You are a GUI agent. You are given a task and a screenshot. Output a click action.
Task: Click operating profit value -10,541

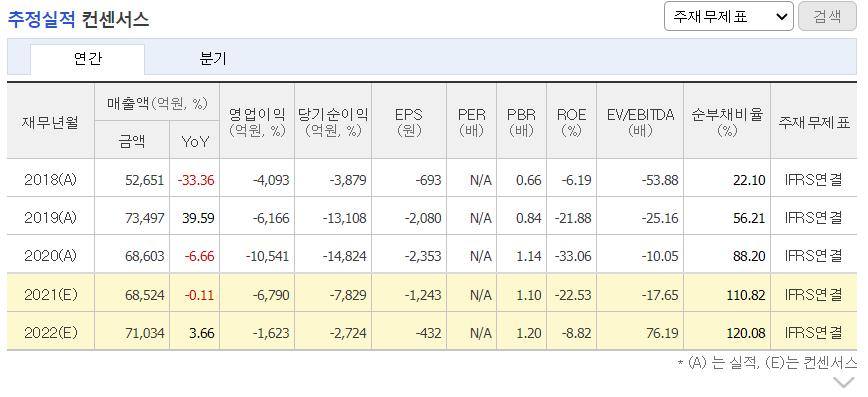[x=268, y=256]
